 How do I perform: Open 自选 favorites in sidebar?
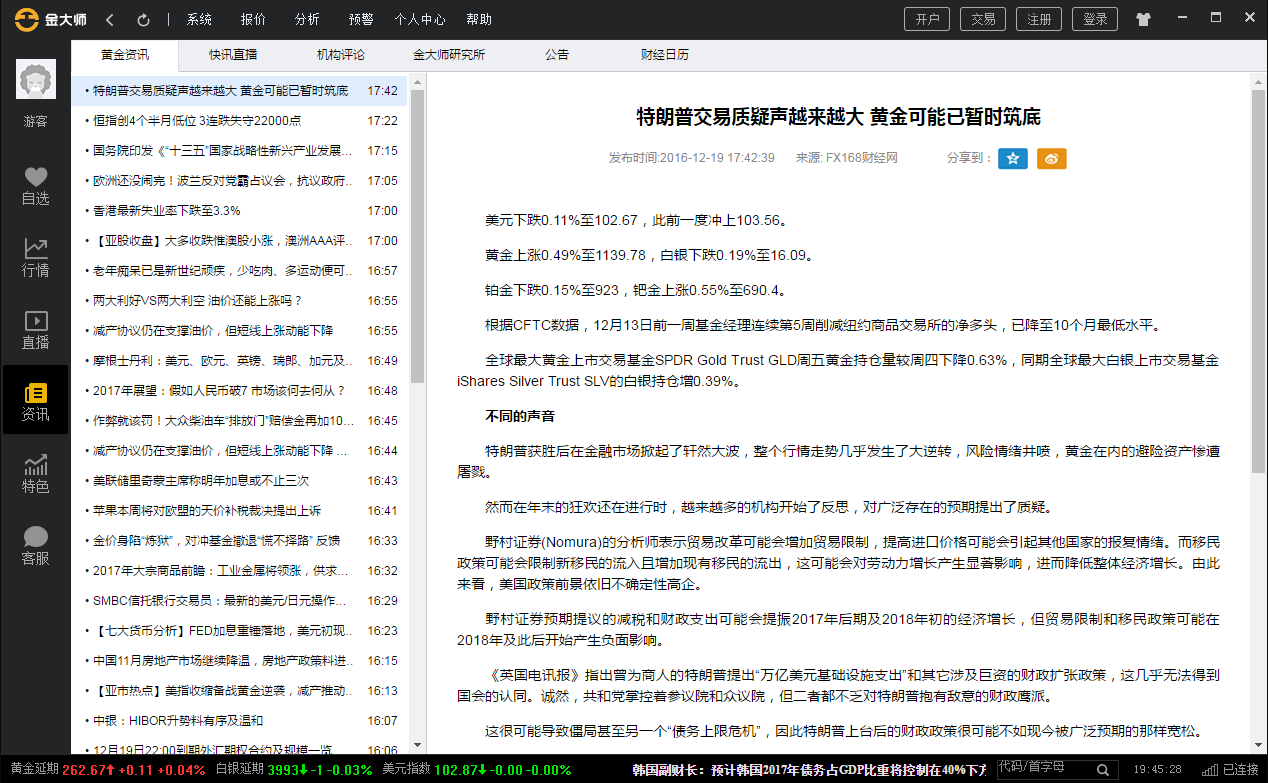(x=36, y=186)
